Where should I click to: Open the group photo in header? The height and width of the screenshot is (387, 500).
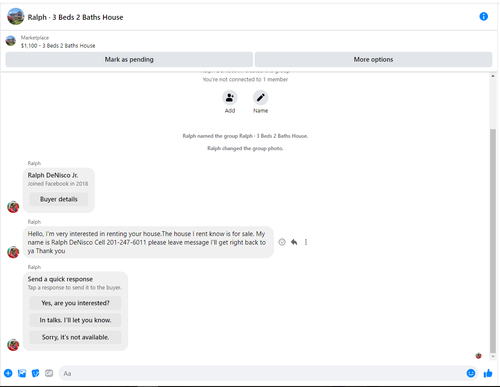[16, 17]
